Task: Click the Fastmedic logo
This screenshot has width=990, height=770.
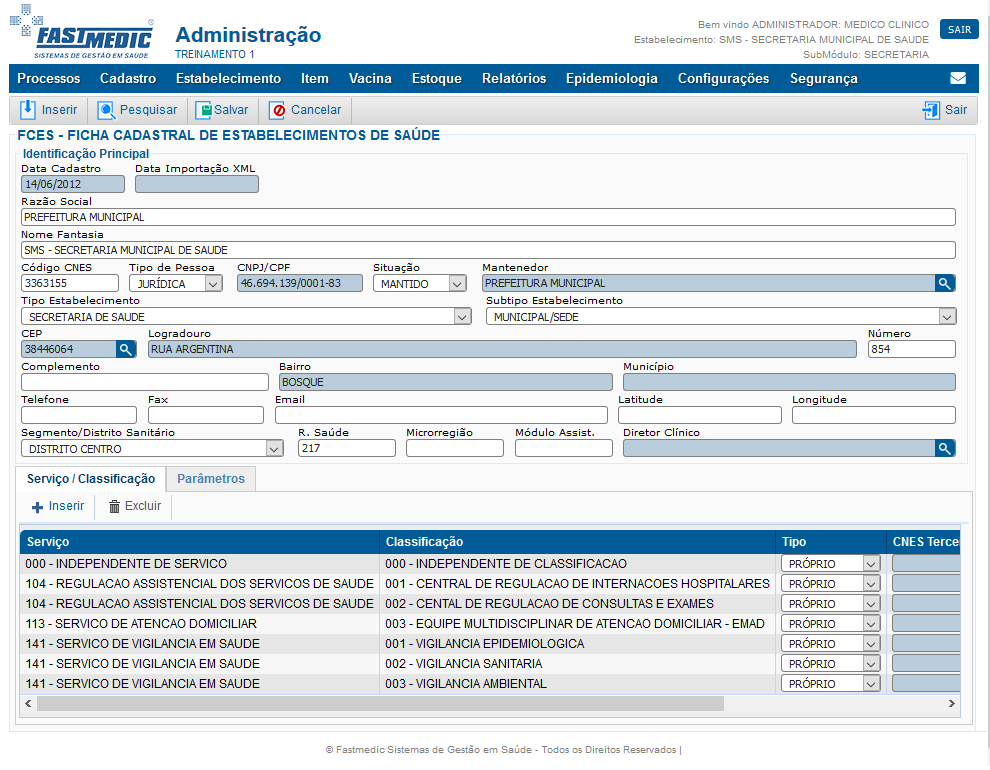Action: click(x=81, y=32)
